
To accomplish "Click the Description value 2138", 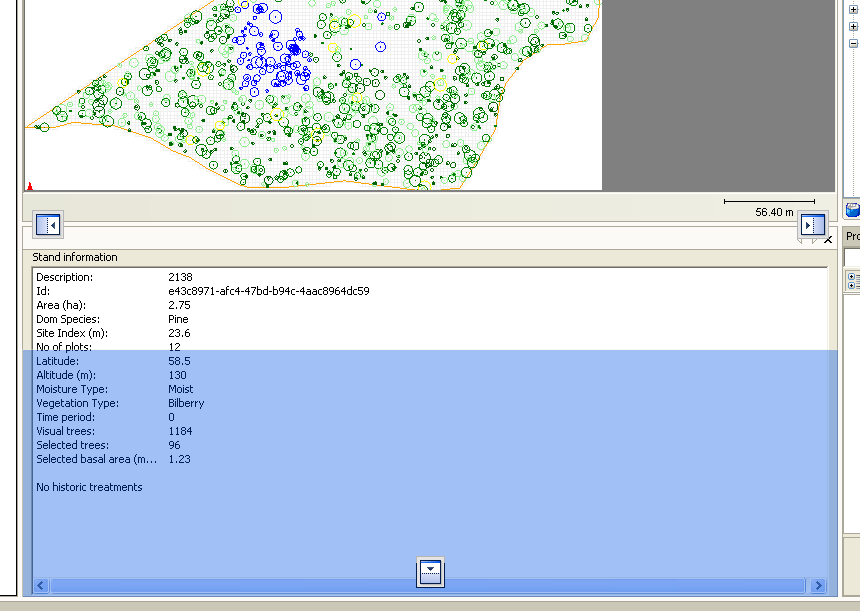I will (180, 277).
